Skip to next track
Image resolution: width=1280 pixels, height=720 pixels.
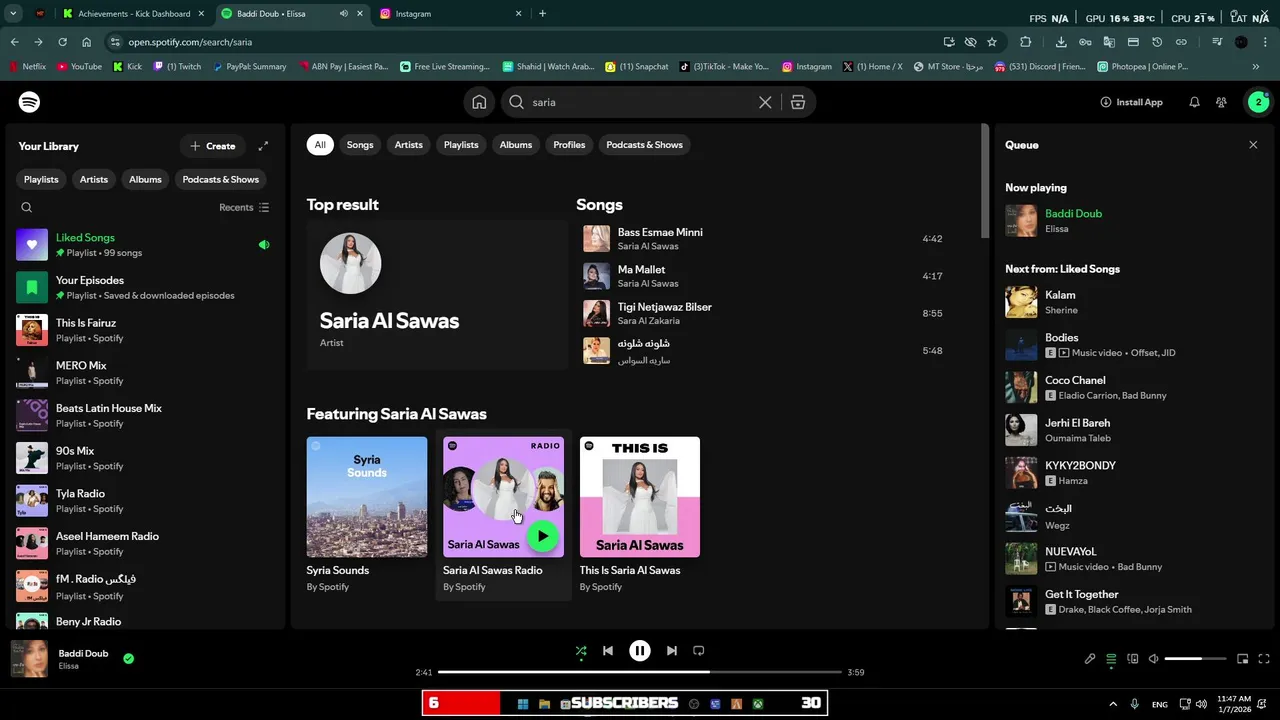(672, 651)
